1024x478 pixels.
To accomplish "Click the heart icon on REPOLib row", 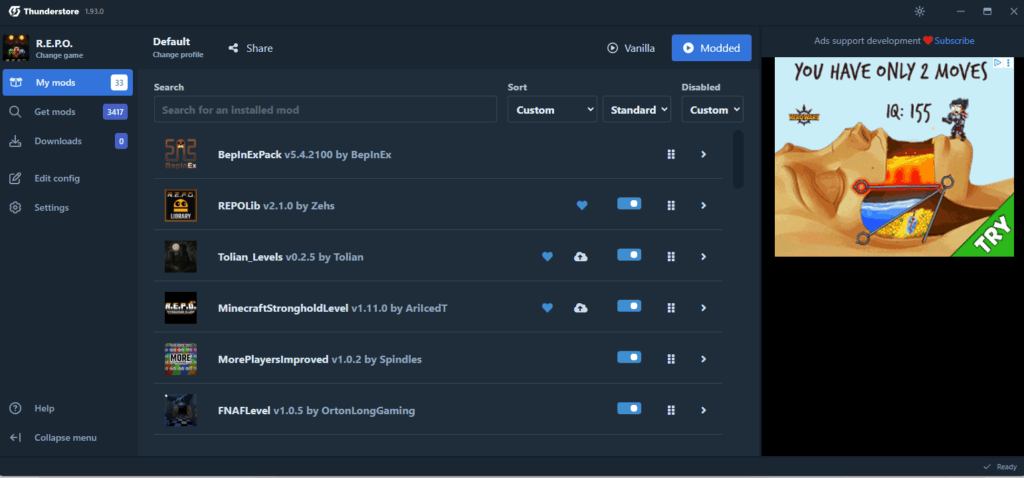I will pyautogui.click(x=582, y=205).
